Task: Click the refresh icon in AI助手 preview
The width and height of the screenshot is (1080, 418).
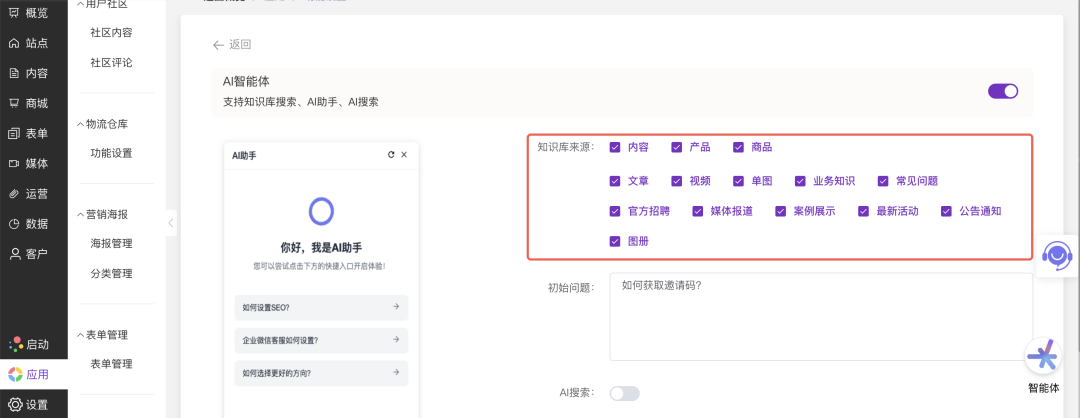Action: point(391,155)
